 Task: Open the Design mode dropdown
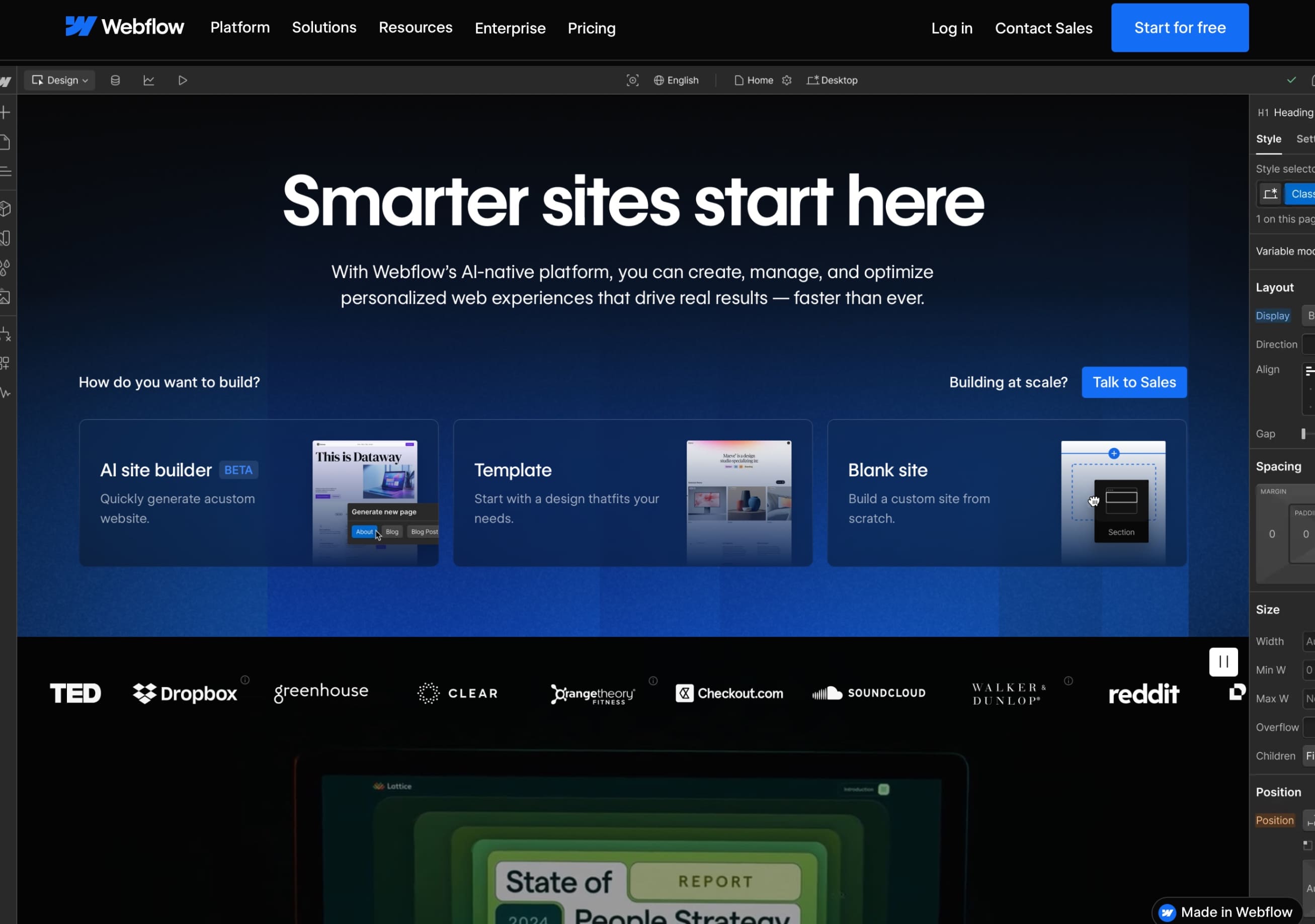(x=59, y=80)
